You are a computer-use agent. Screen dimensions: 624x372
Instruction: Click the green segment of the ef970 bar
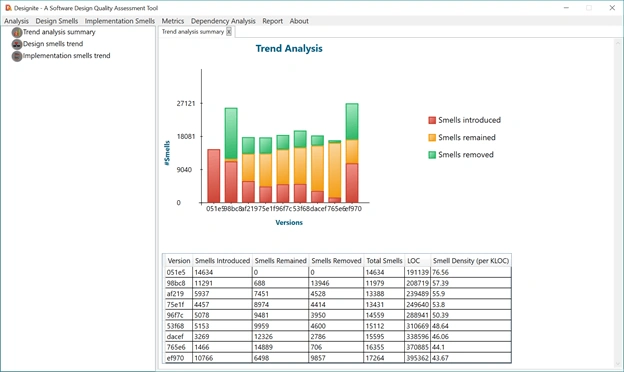pyautogui.click(x=352, y=121)
